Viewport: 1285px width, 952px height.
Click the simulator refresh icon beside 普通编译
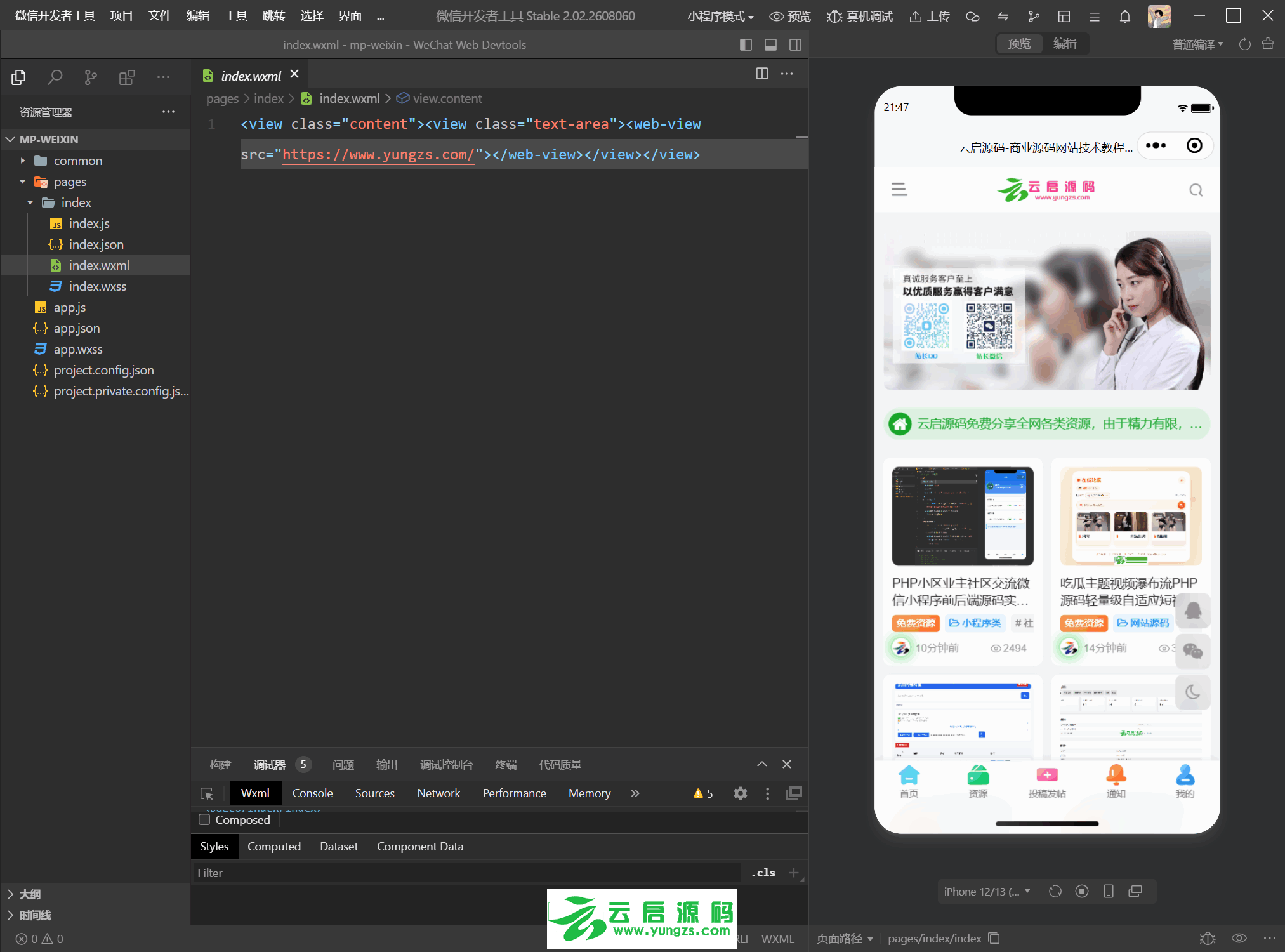coord(1245,44)
